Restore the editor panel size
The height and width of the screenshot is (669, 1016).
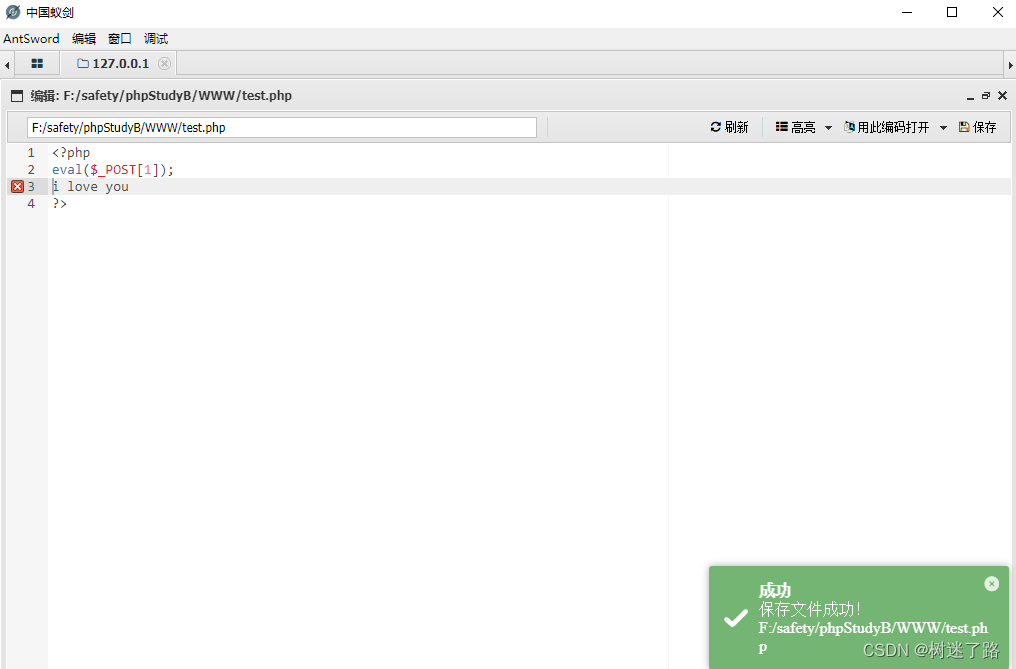click(986, 95)
